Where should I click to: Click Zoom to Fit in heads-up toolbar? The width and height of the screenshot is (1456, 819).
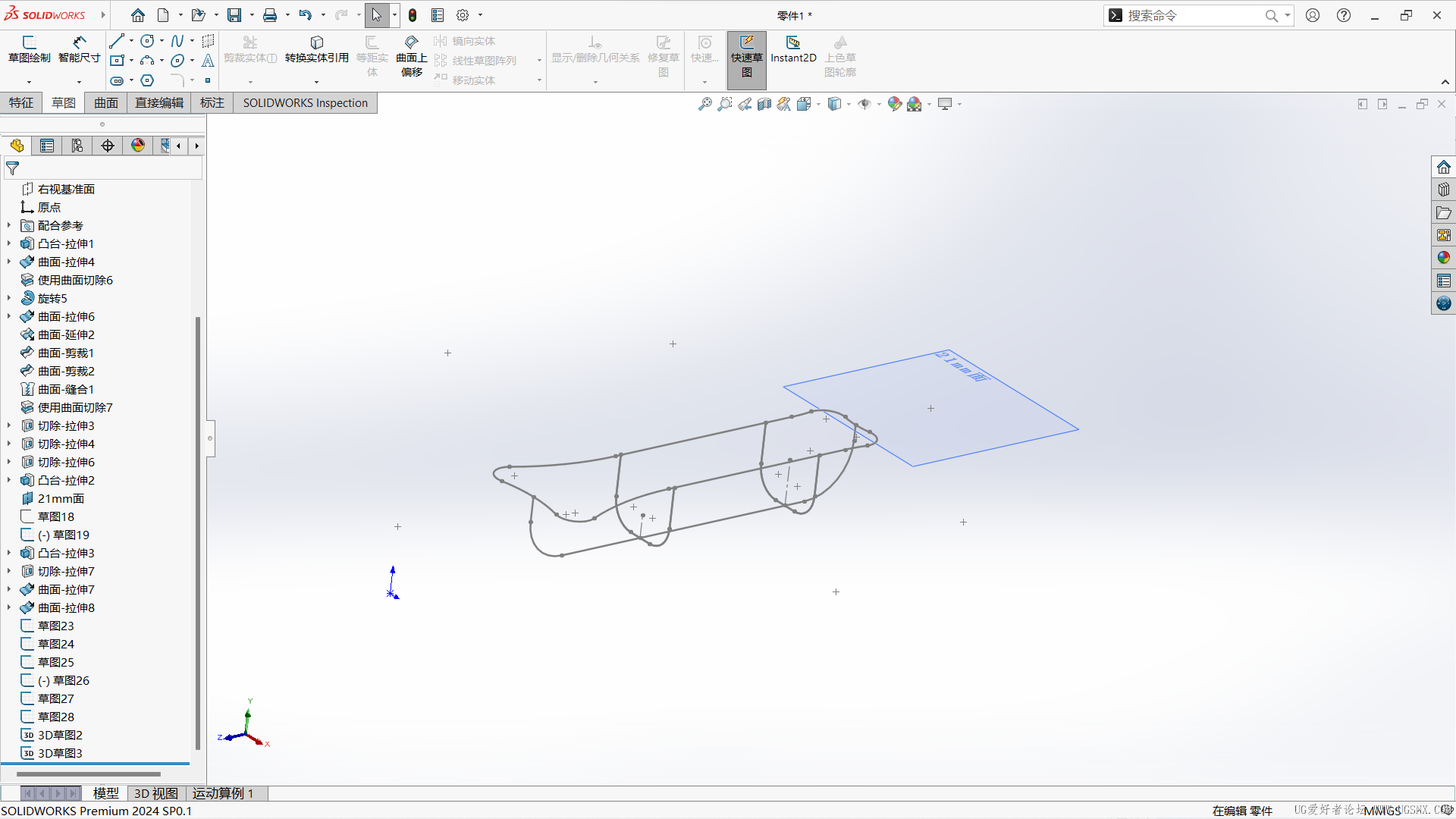tap(704, 104)
